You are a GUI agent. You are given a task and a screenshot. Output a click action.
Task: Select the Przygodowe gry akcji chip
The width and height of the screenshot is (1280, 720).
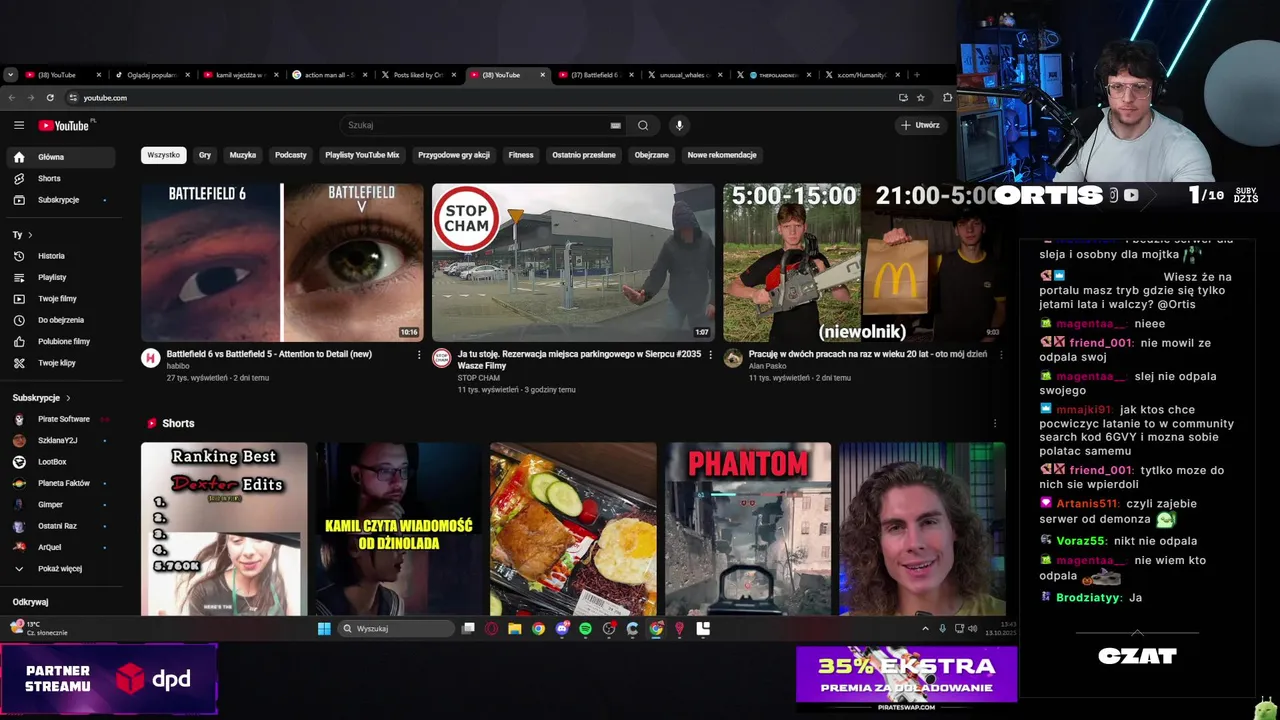click(x=454, y=155)
